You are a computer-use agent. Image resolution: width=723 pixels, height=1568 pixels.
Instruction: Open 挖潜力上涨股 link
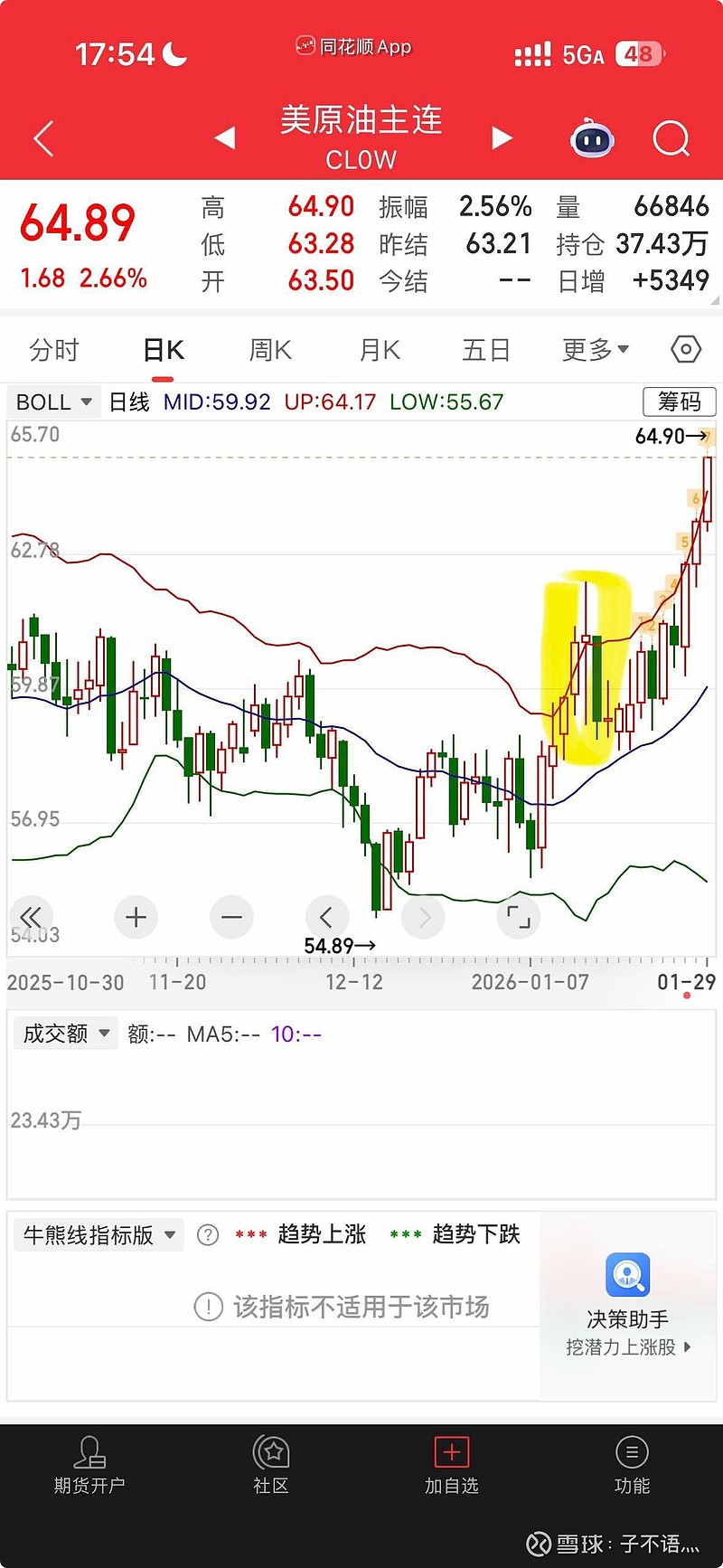628,1347
